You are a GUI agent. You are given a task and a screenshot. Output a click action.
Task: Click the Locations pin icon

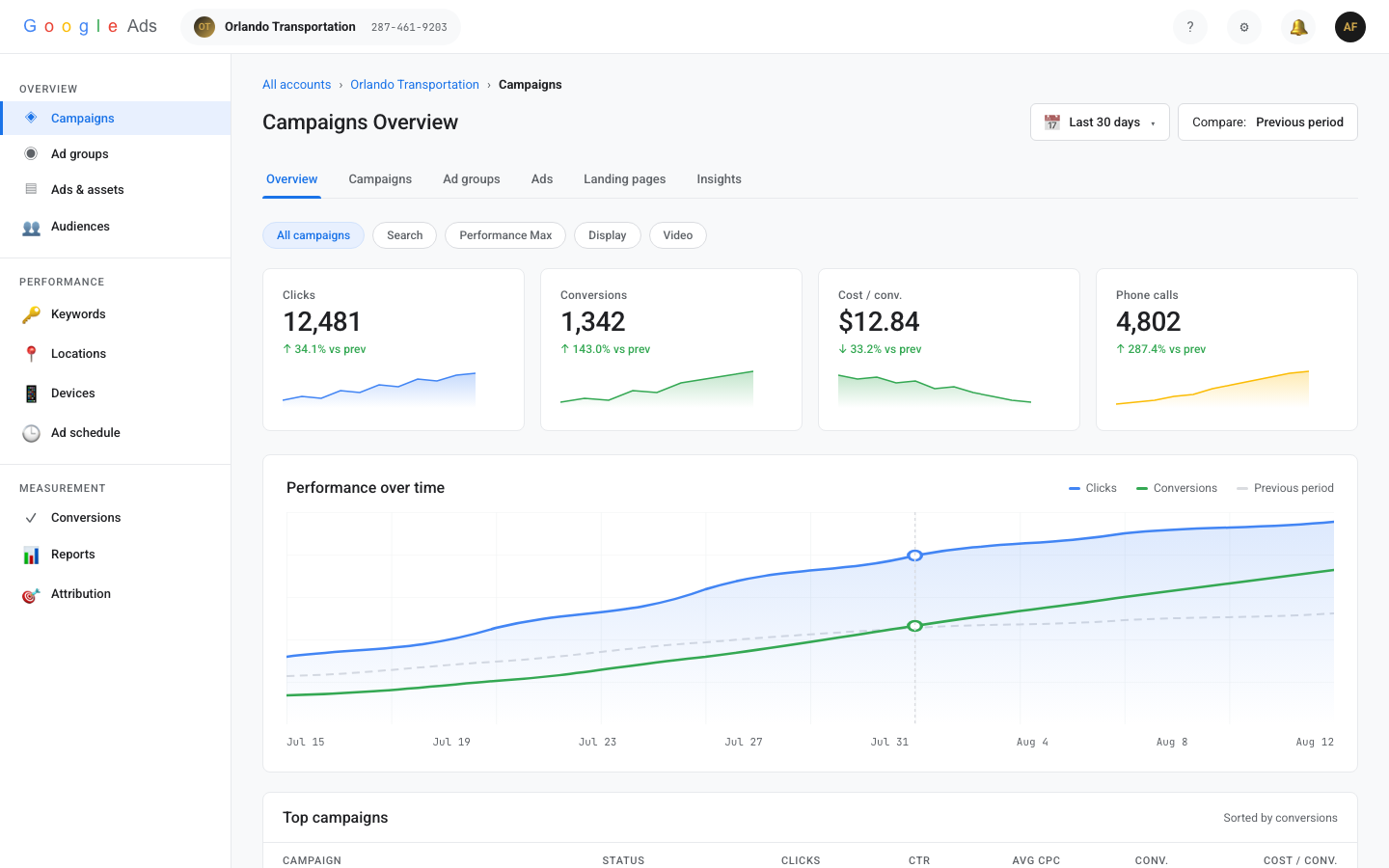point(31,354)
